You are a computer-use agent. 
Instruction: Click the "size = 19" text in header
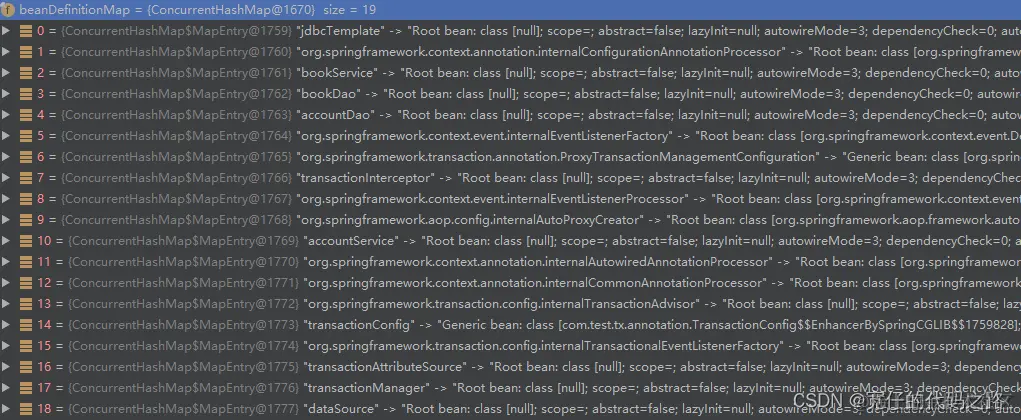(350, 10)
